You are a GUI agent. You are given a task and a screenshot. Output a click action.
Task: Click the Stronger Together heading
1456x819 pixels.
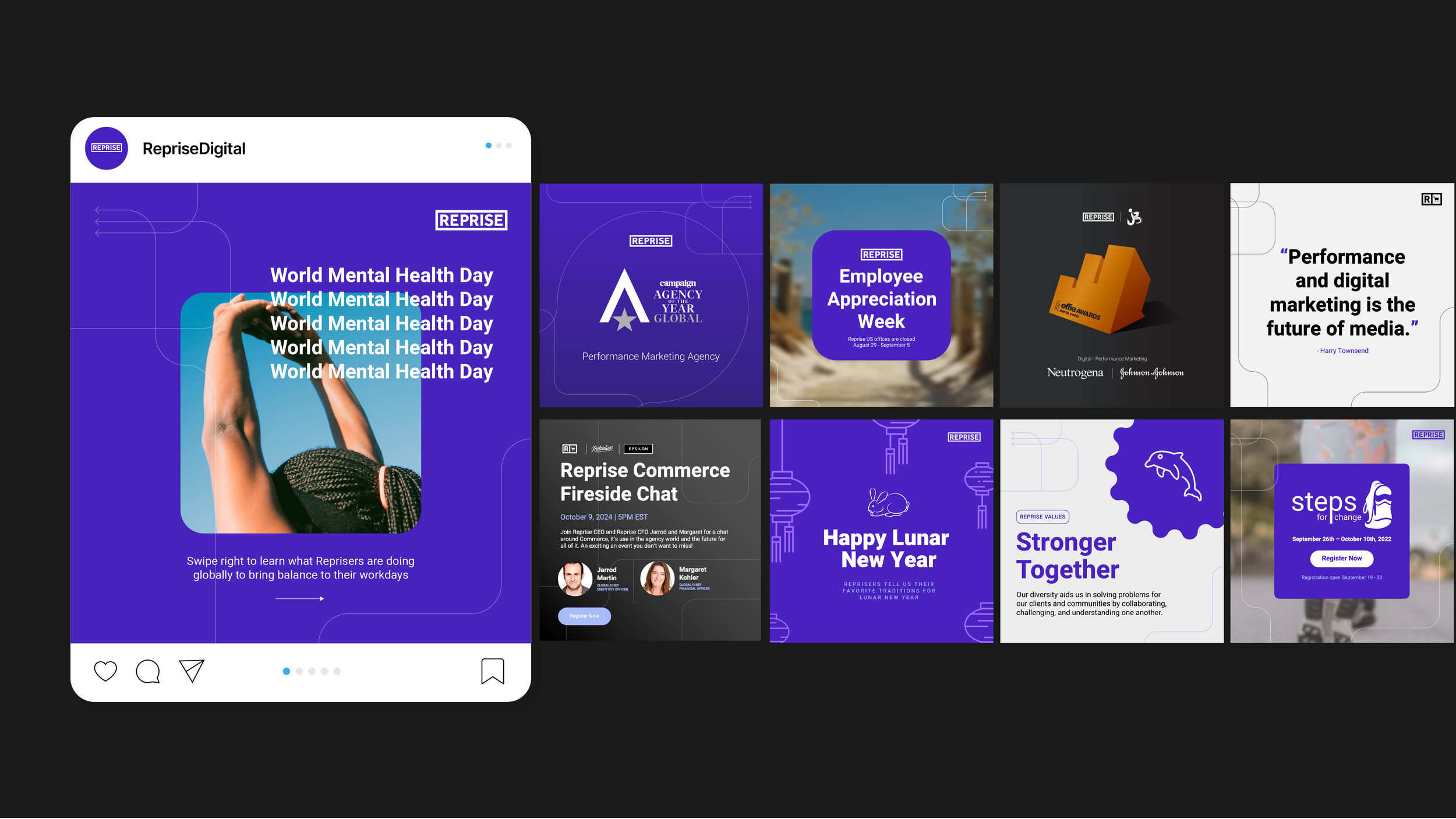click(x=1067, y=556)
